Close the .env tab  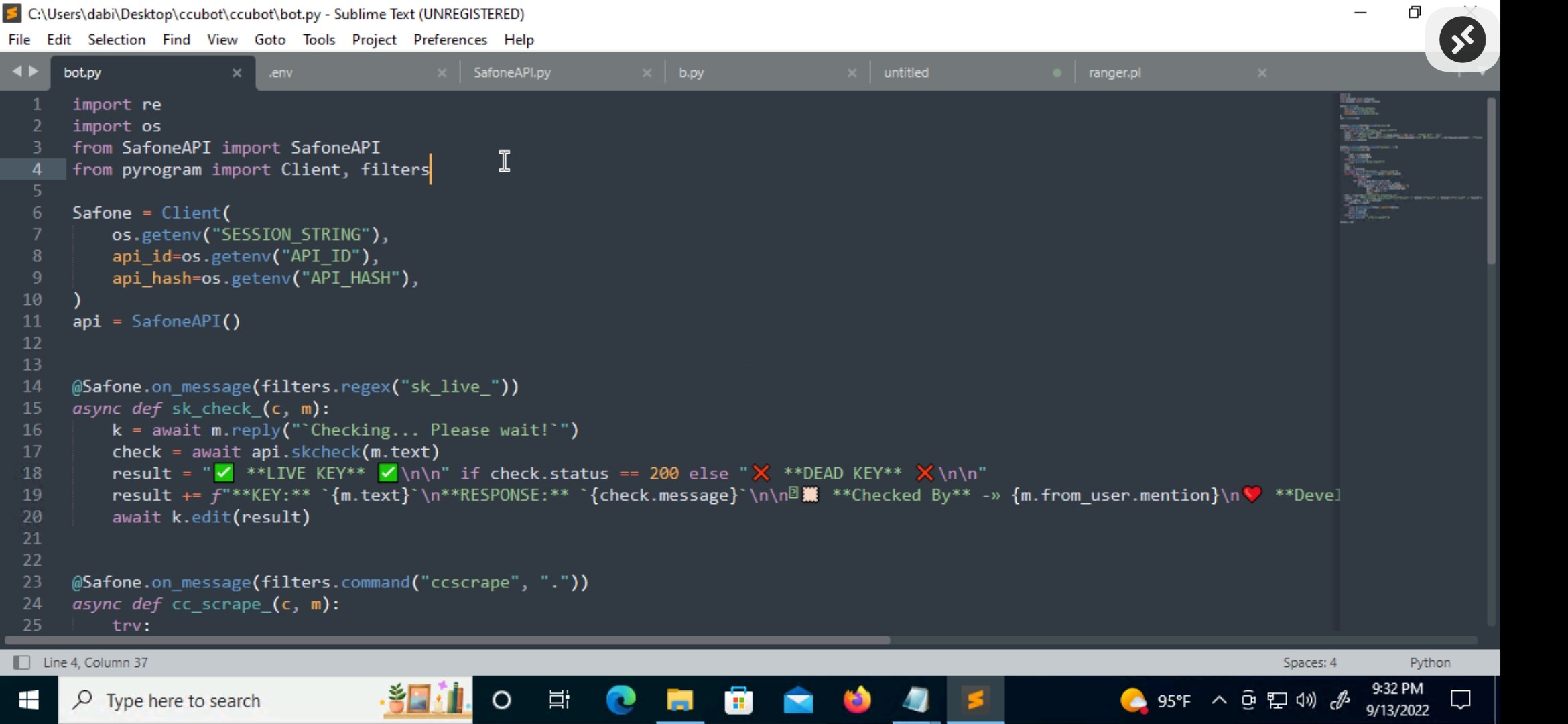442,72
